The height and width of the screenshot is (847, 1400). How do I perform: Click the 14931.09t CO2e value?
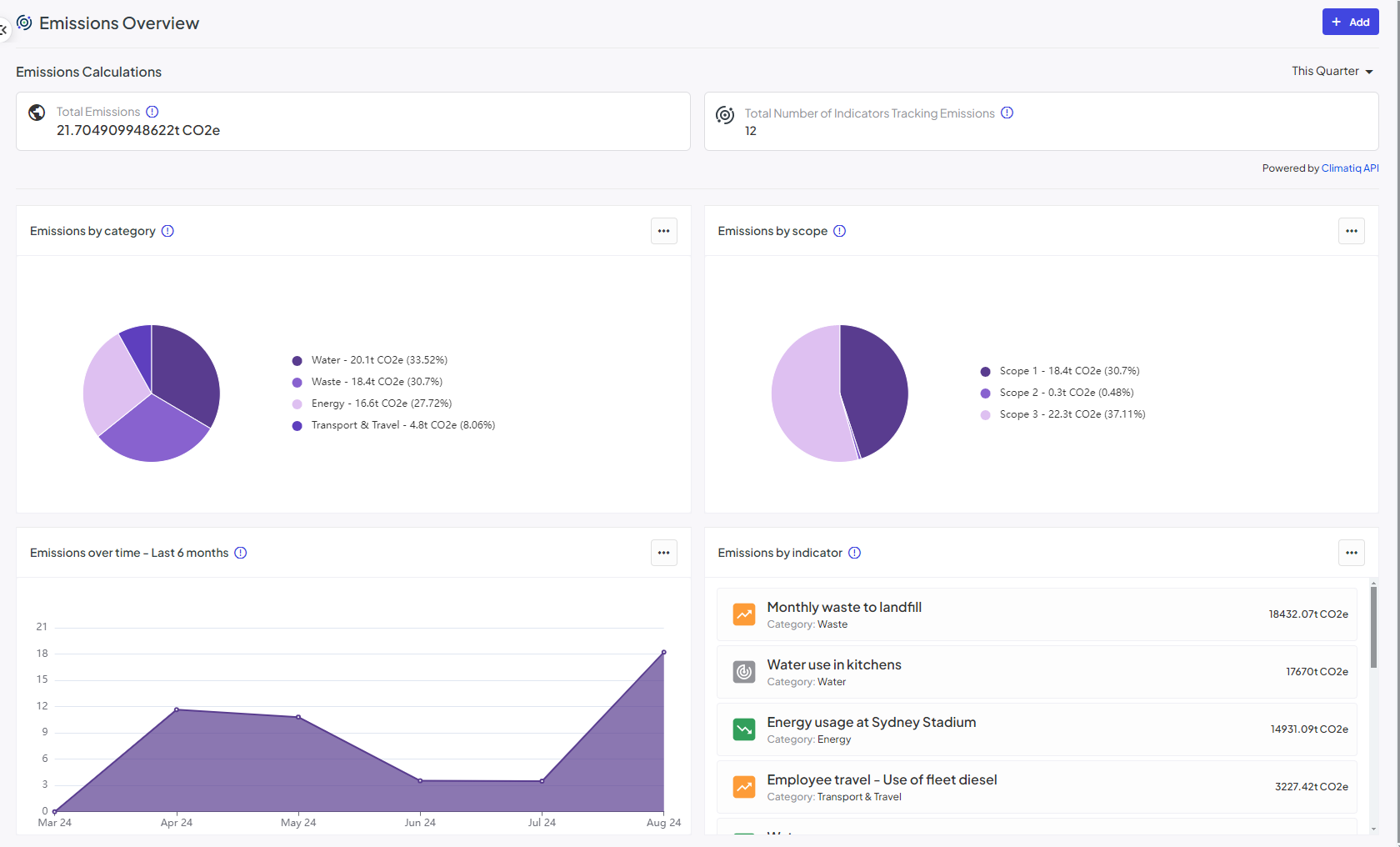pyautogui.click(x=1309, y=729)
